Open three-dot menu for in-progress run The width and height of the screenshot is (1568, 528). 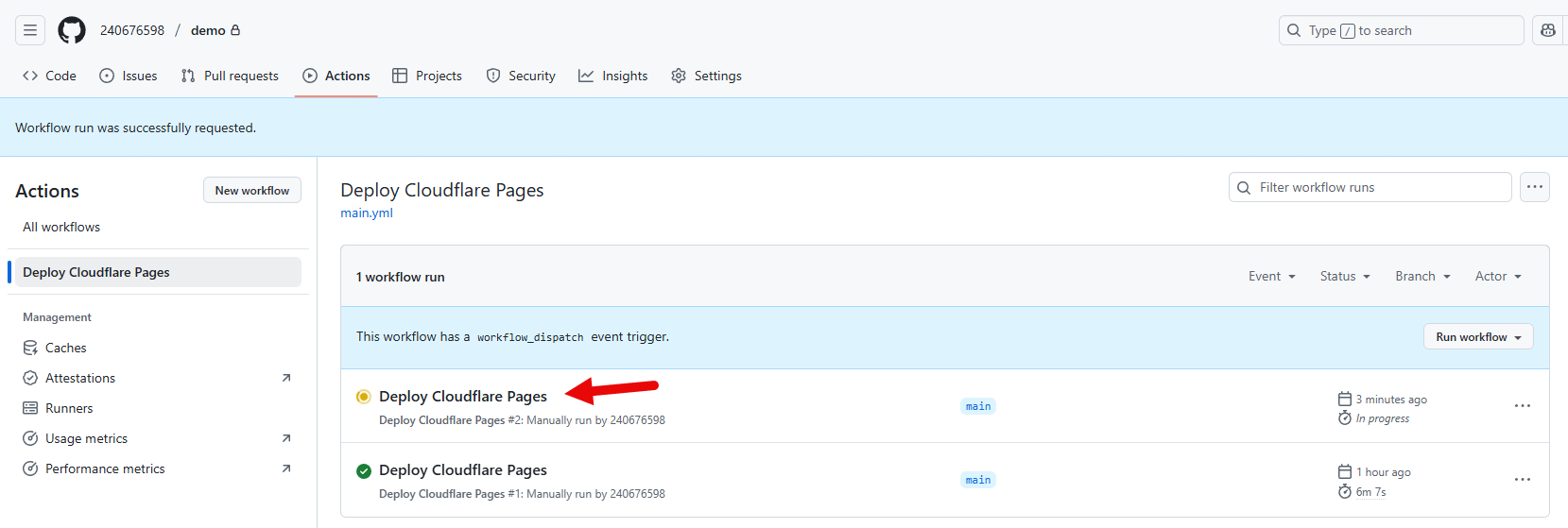[x=1522, y=406]
